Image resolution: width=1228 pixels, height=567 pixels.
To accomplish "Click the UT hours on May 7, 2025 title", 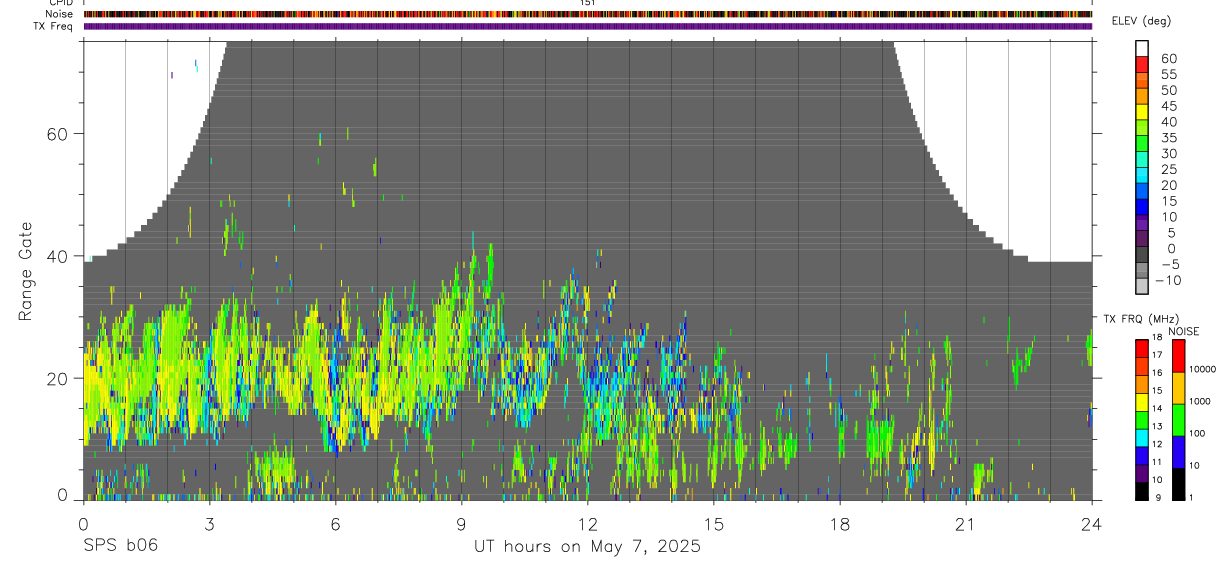I will pyautogui.click(x=587, y=546).
